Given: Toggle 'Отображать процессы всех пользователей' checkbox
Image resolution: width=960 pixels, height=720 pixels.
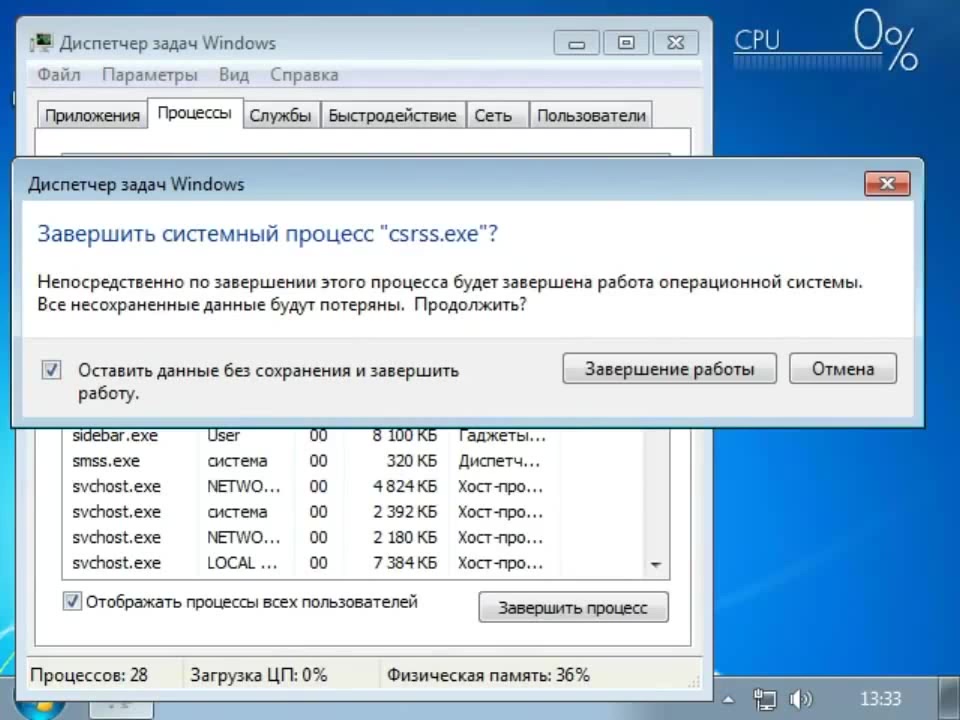Looking at the screenshot, I should [72, 602].
